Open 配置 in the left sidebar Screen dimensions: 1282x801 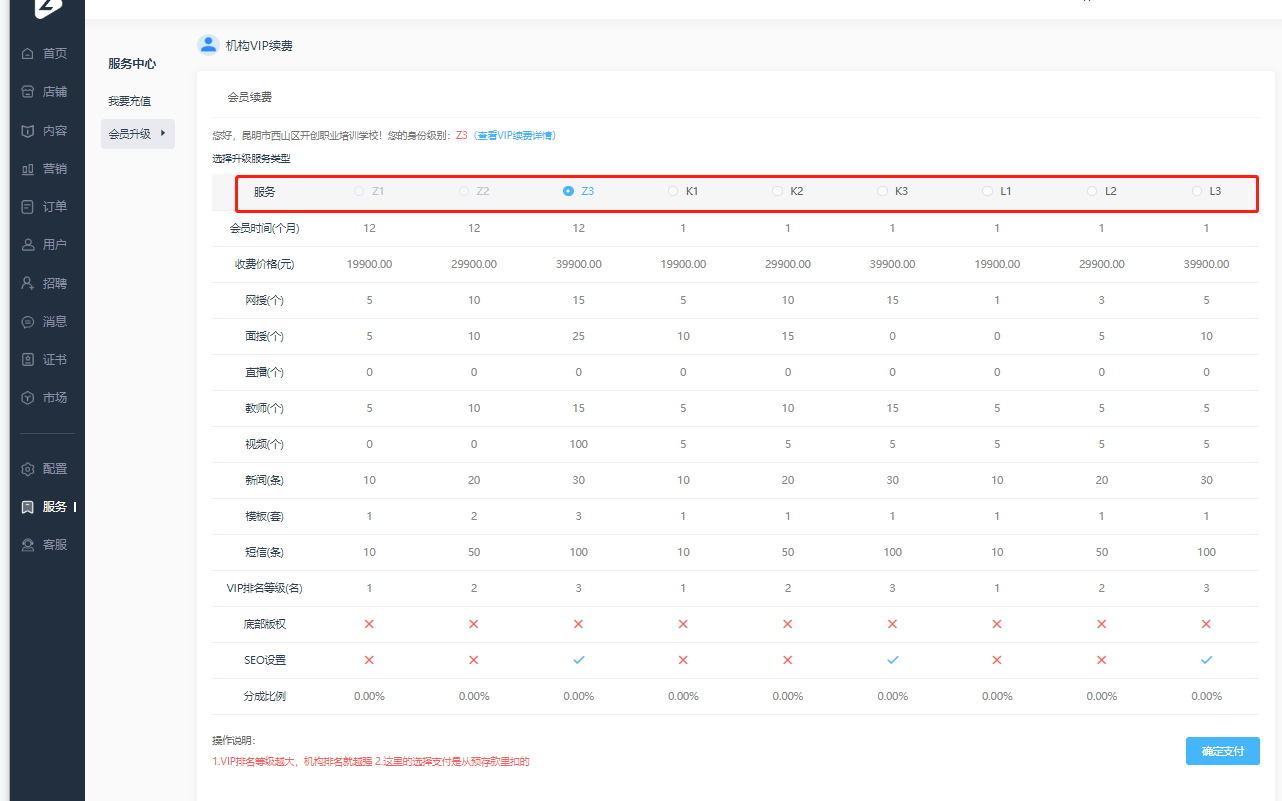55,469
